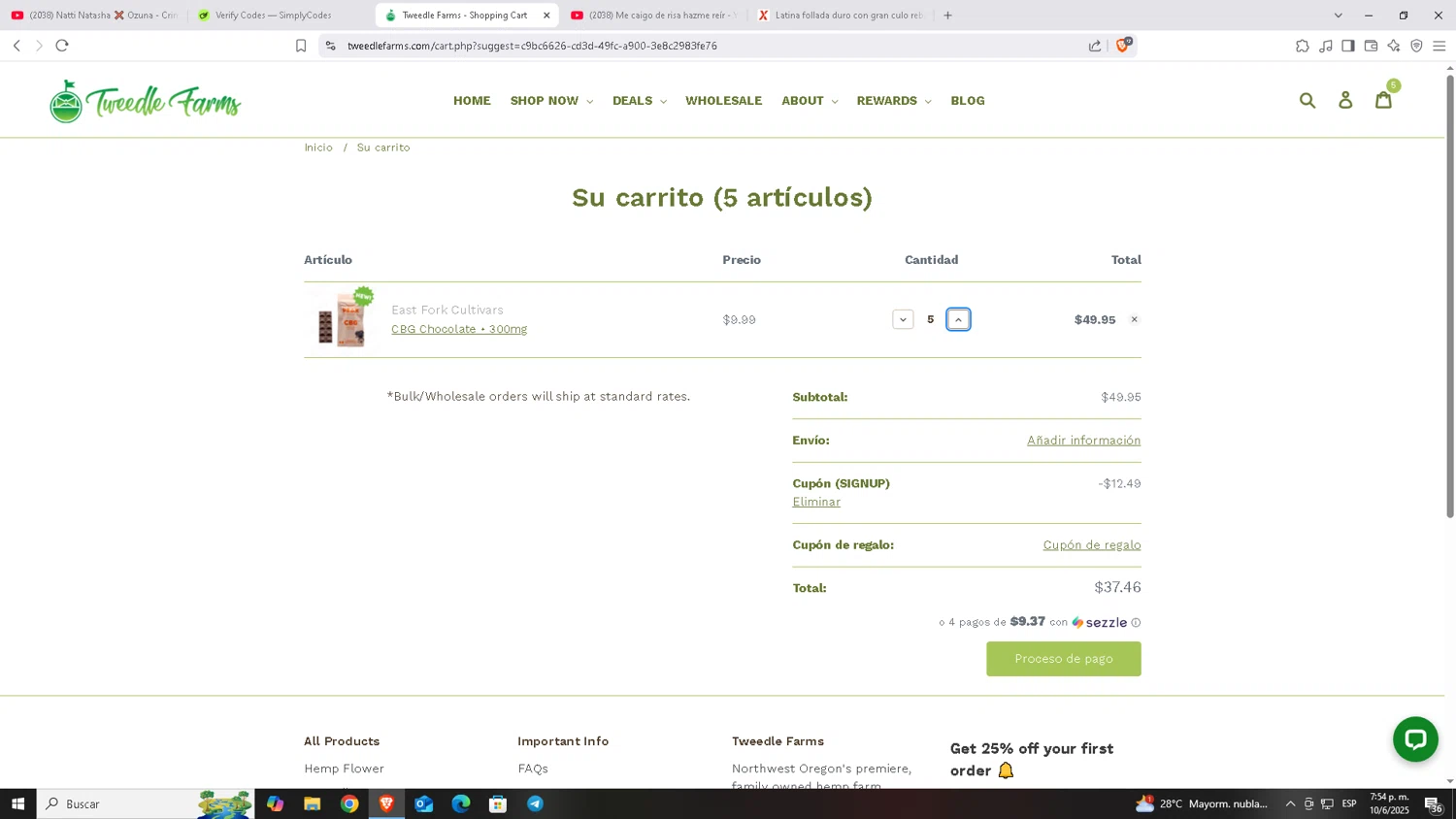Open WHOLESALE page

click(x=723, y=101)
